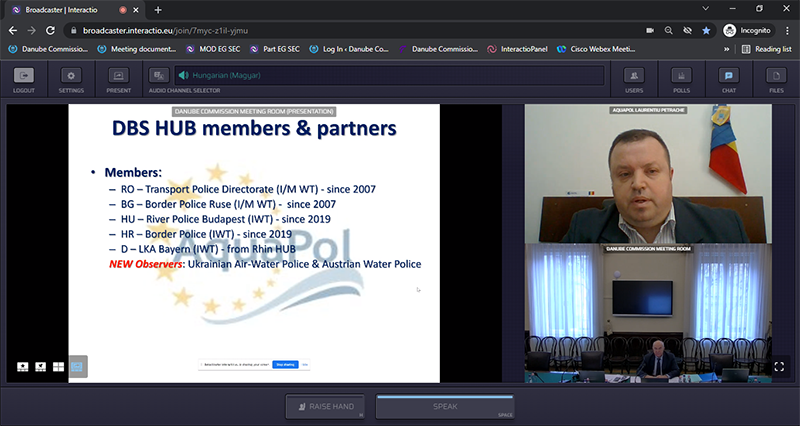Open the Present screen-share option
Screen dimensions: 800x426
tap(118, 76)
